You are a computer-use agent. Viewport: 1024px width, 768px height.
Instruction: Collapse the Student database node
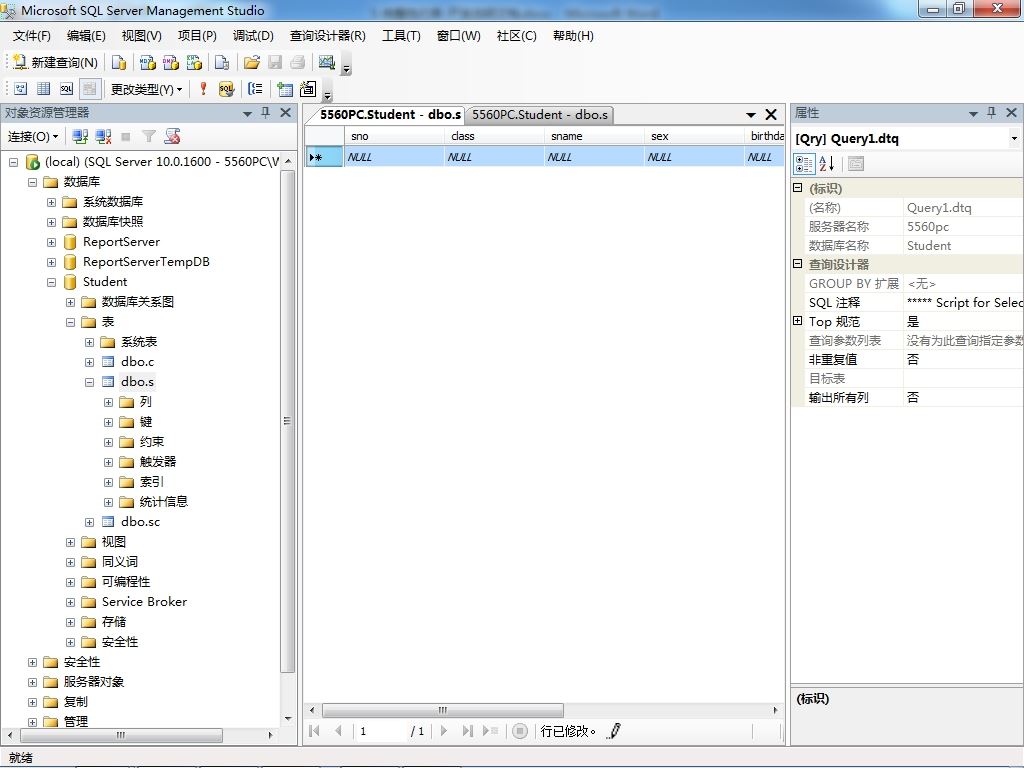[51, 282]
